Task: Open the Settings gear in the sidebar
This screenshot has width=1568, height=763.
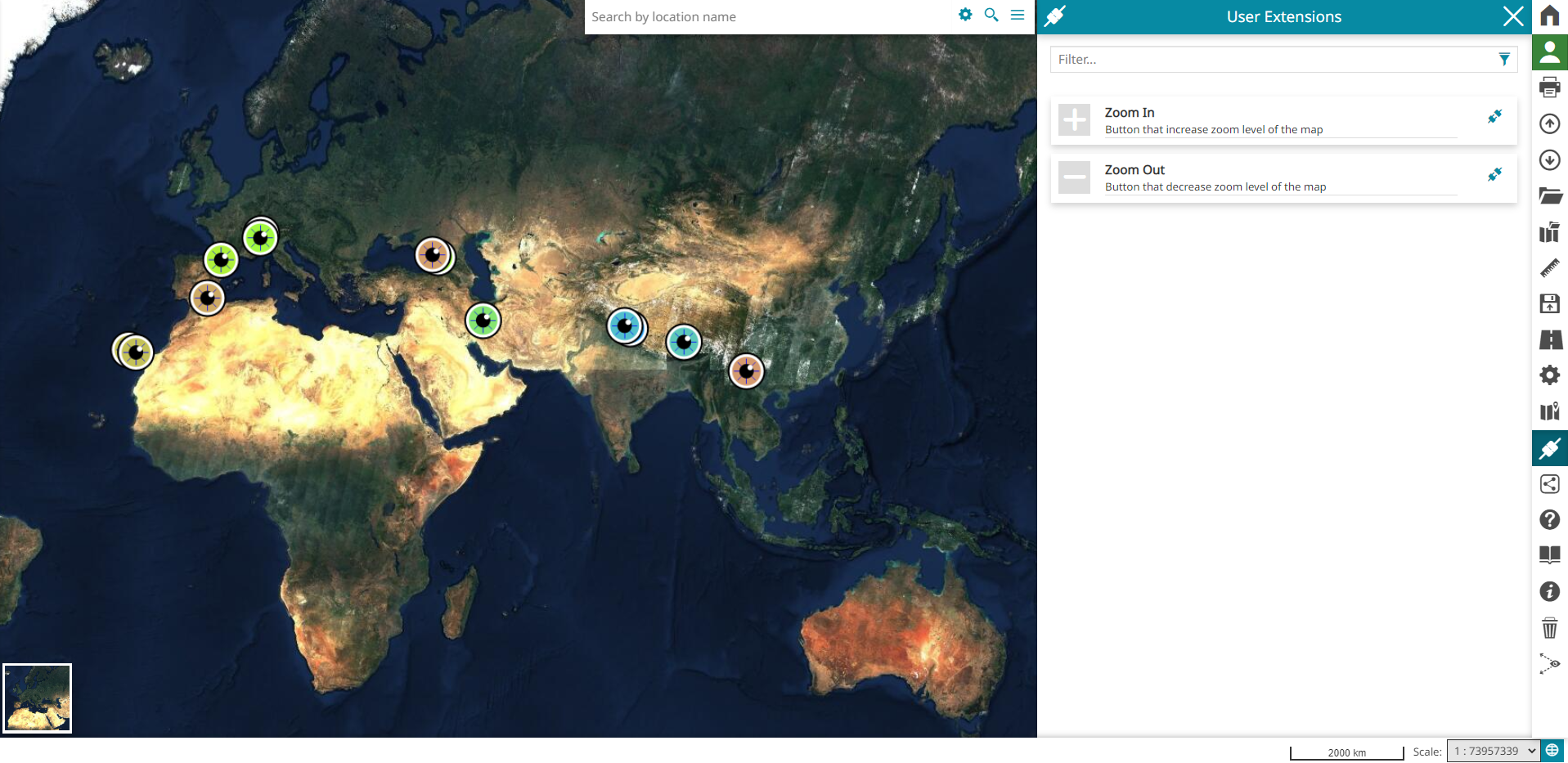Action: (1549, 375)
